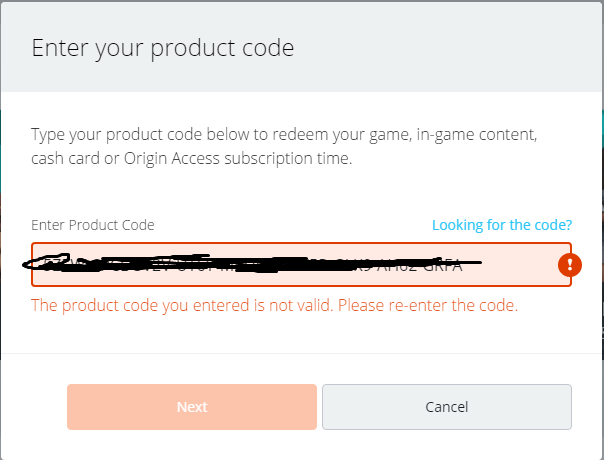
Task: Click the 'Enter your product code' heading
Action: coord(163,48)
